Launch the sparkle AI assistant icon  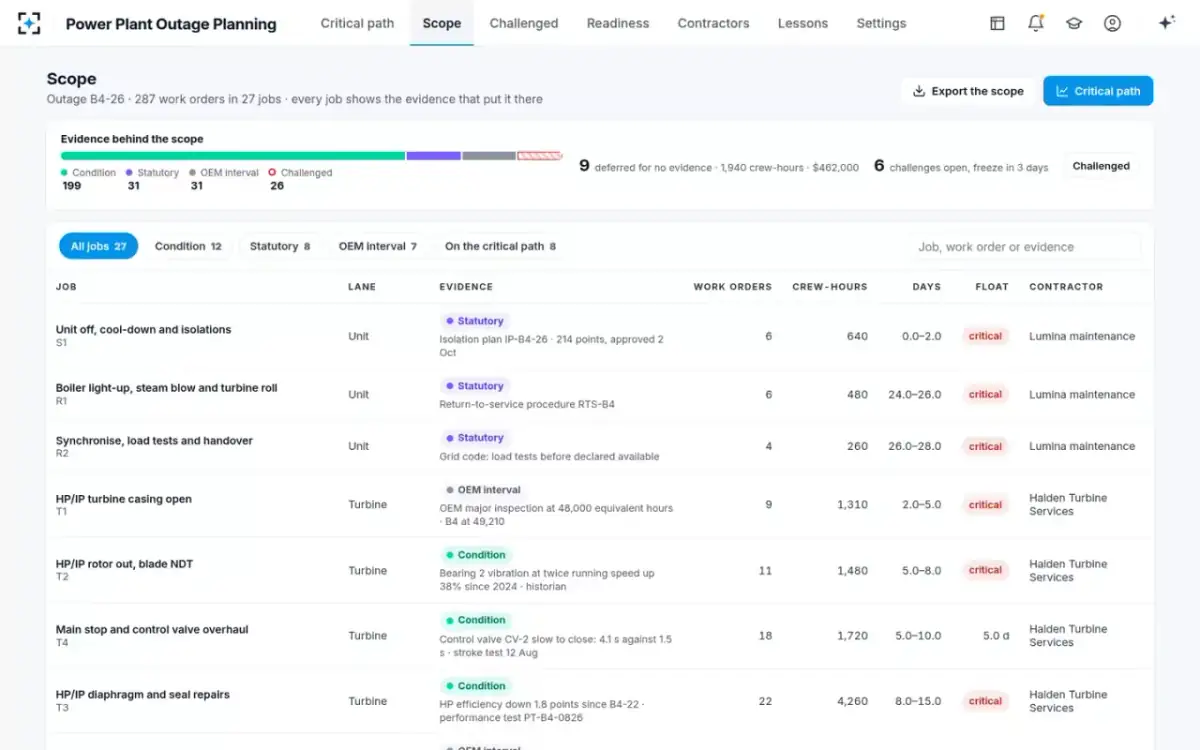[x=1166, y=23]
